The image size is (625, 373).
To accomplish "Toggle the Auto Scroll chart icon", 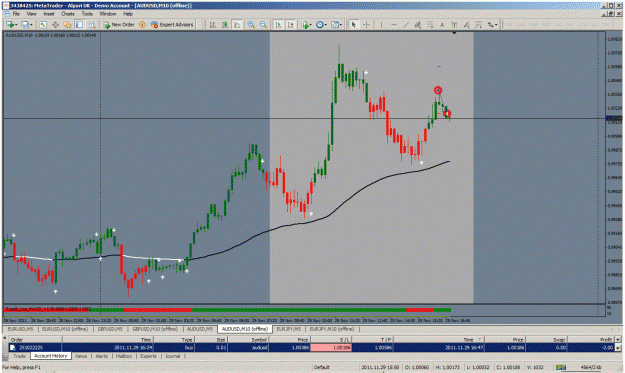I will pyautogui.click(x=278, y=25).
